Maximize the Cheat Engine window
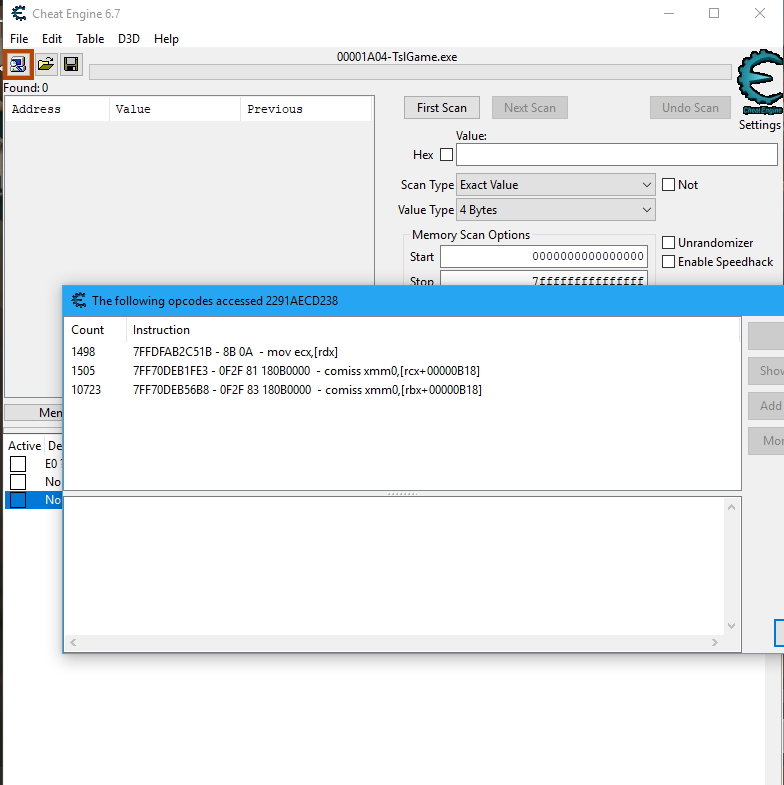Image resolution: width=784 pixels, height=785 pixels. coord(714,14)
